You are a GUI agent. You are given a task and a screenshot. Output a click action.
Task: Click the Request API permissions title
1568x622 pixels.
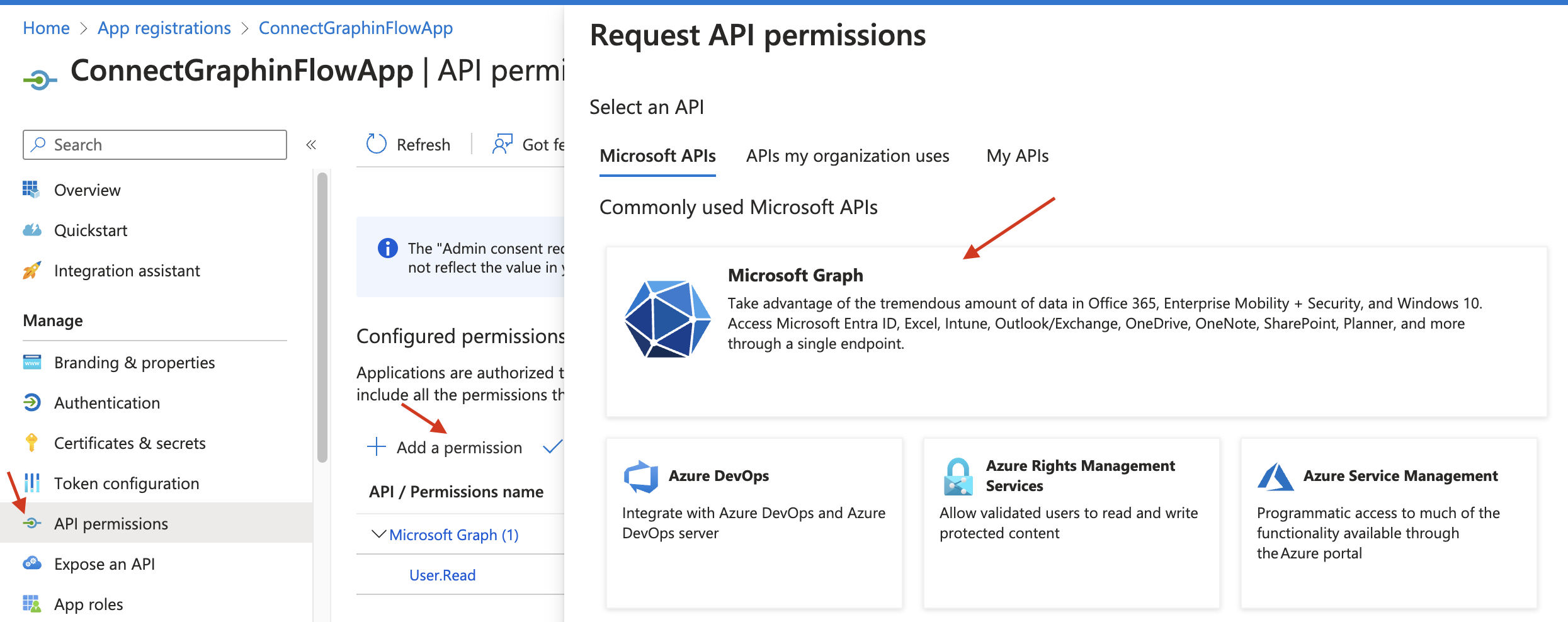point(758,35)
